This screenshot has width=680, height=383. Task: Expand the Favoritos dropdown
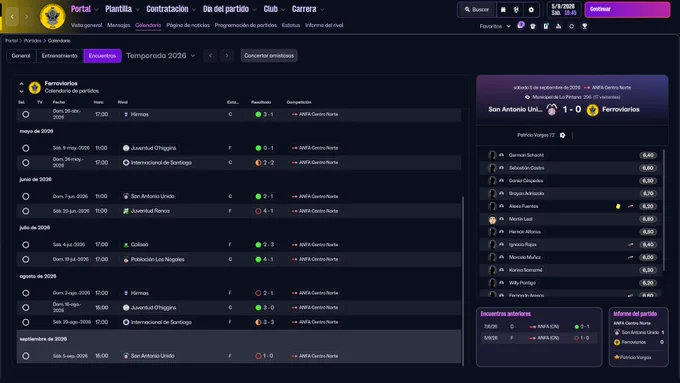coord(495,26)
